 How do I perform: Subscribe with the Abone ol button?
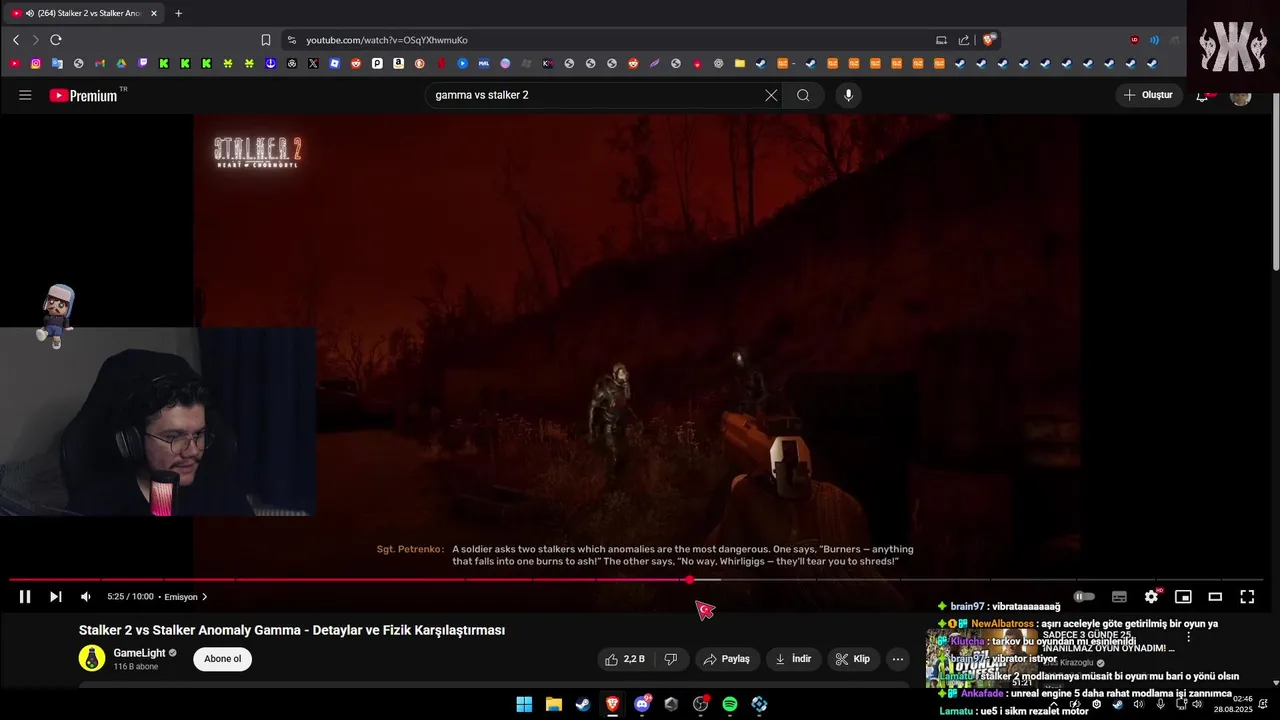[x=222, y=659]
